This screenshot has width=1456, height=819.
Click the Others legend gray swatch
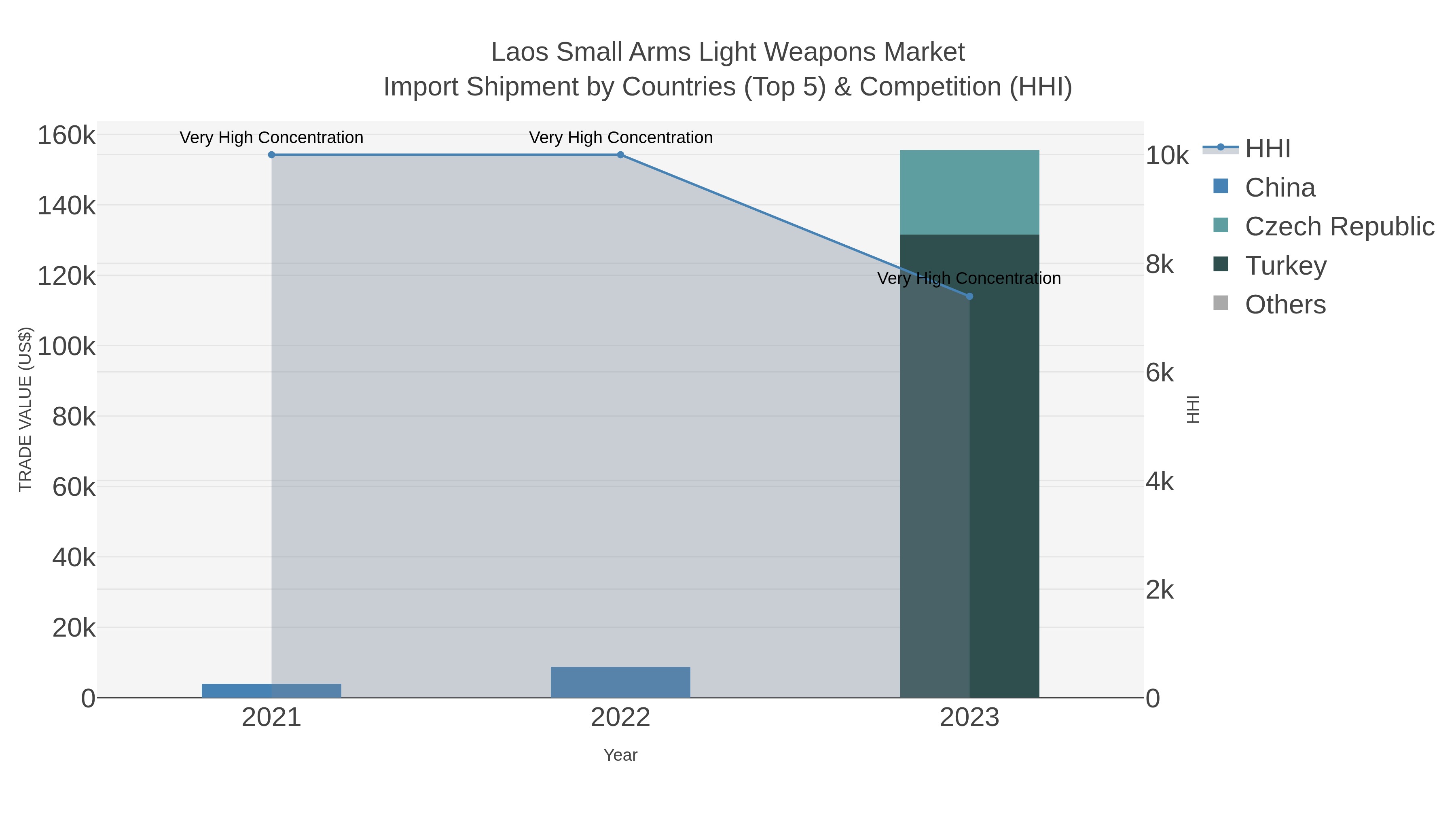click(x=1221, y=303)
